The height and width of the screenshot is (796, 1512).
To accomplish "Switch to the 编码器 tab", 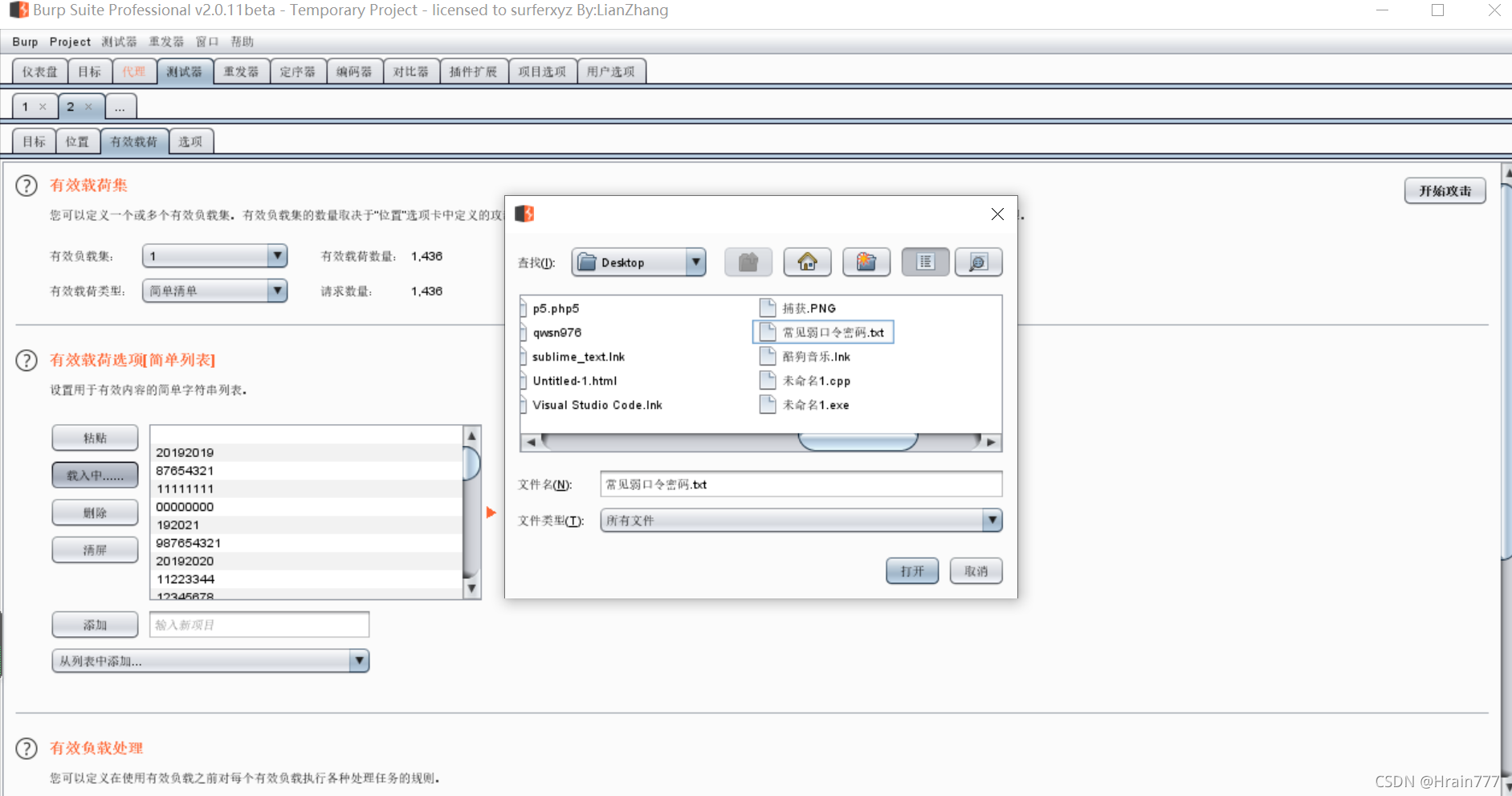I will click(x=354, y=71).
